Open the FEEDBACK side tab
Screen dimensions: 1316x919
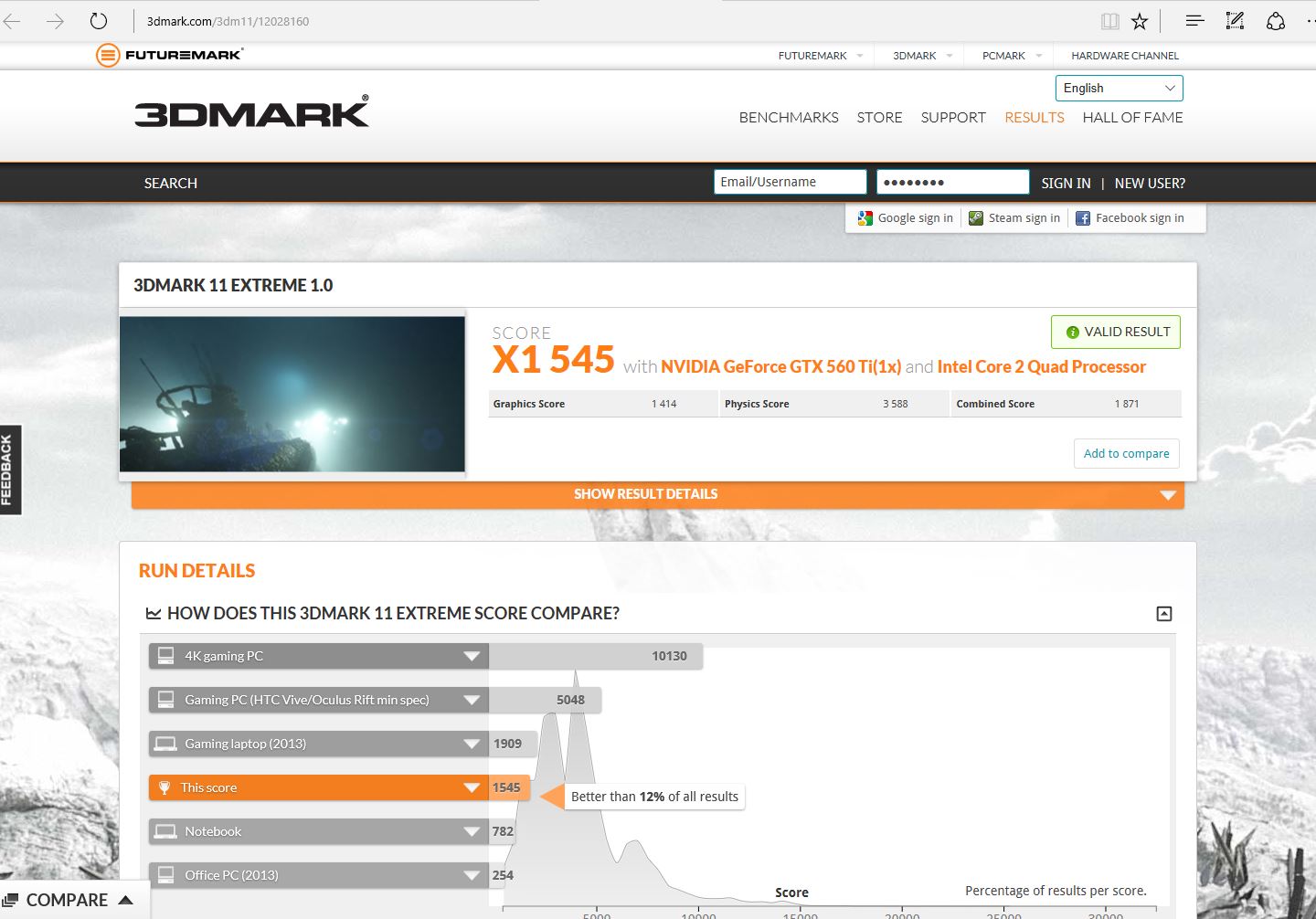click(10, 470)
